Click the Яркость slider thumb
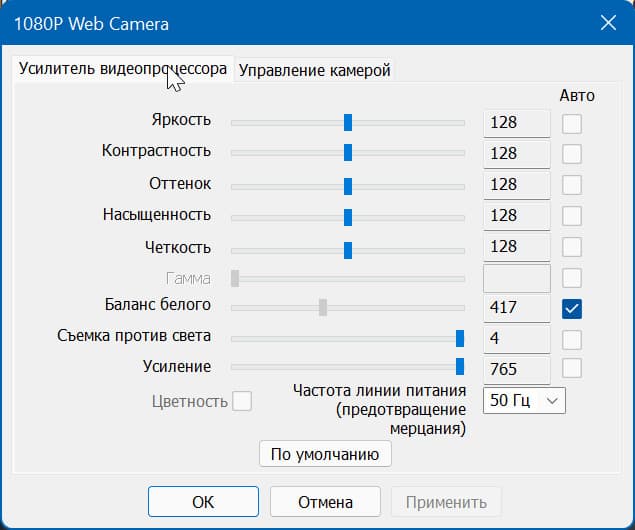The width and height of the screenshot is (635, 530). coord(348,122)
